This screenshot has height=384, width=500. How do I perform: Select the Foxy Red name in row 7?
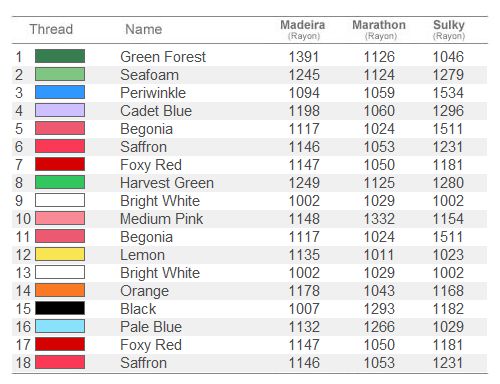(x=151, y=165)
